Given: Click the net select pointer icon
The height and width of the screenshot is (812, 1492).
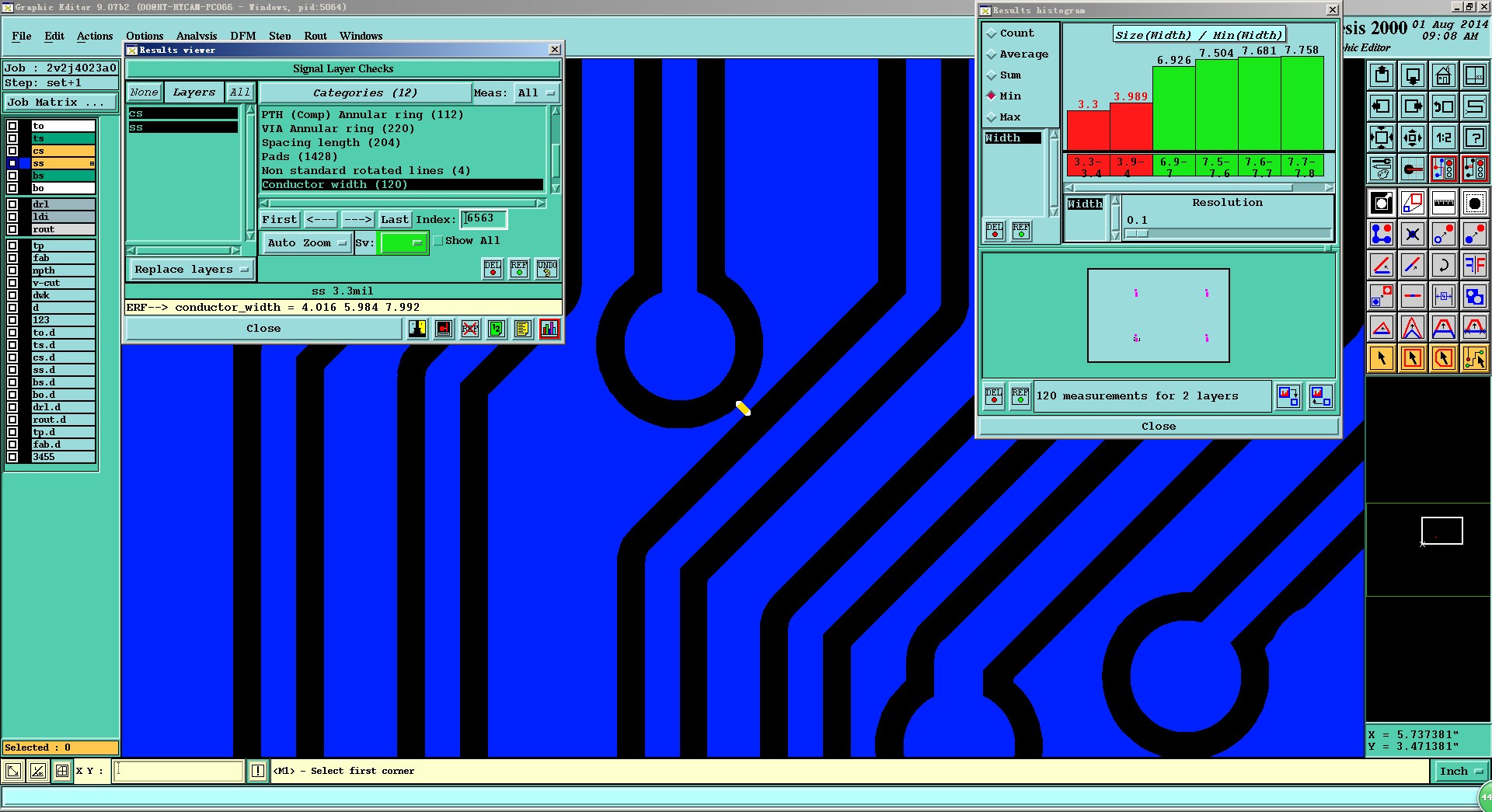Looking at the screenshot, I should pyautogui.click(x=1474, y=358).
